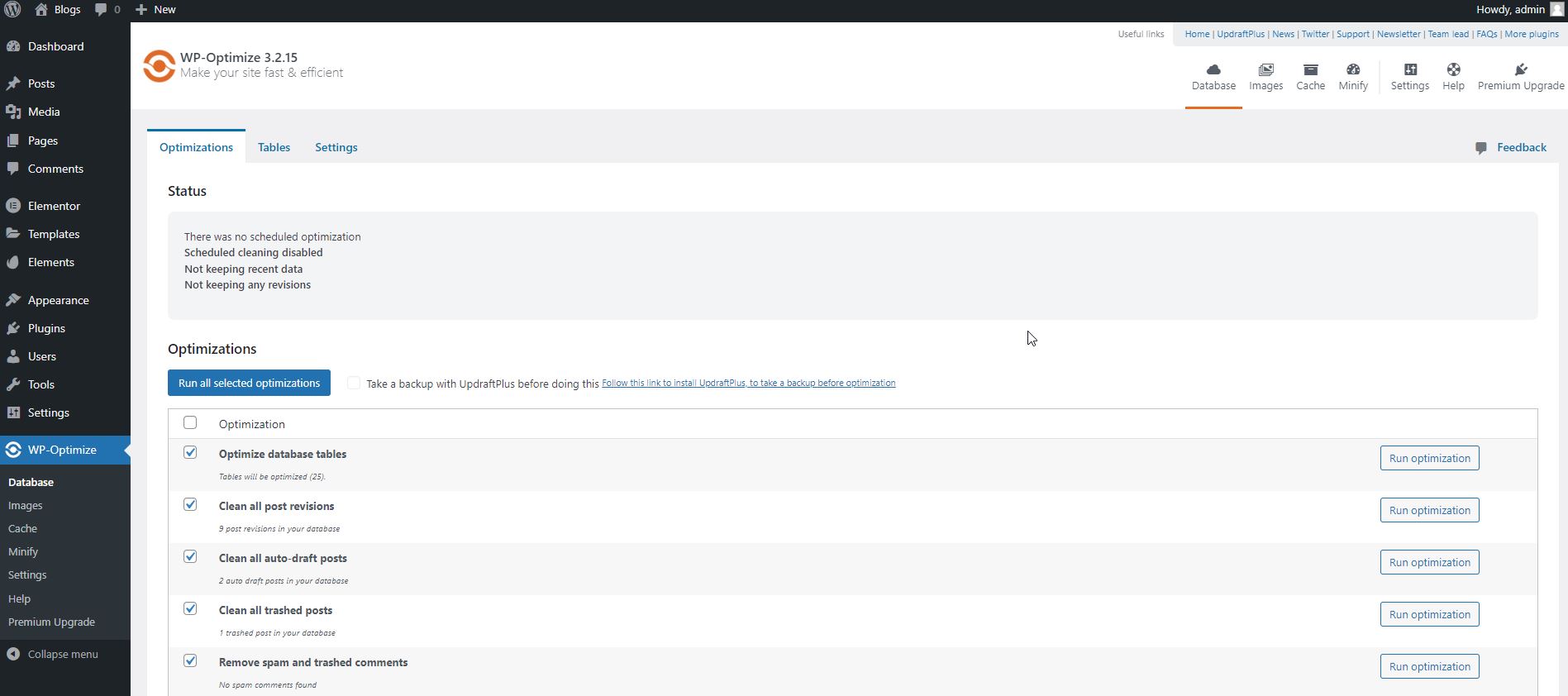Click the WP-Optimize logo in the header
This screenshot has width=1568, height=696.
pos(159,66)
